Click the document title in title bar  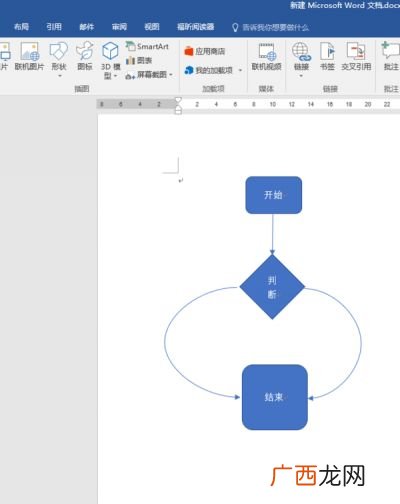(345, 5)
